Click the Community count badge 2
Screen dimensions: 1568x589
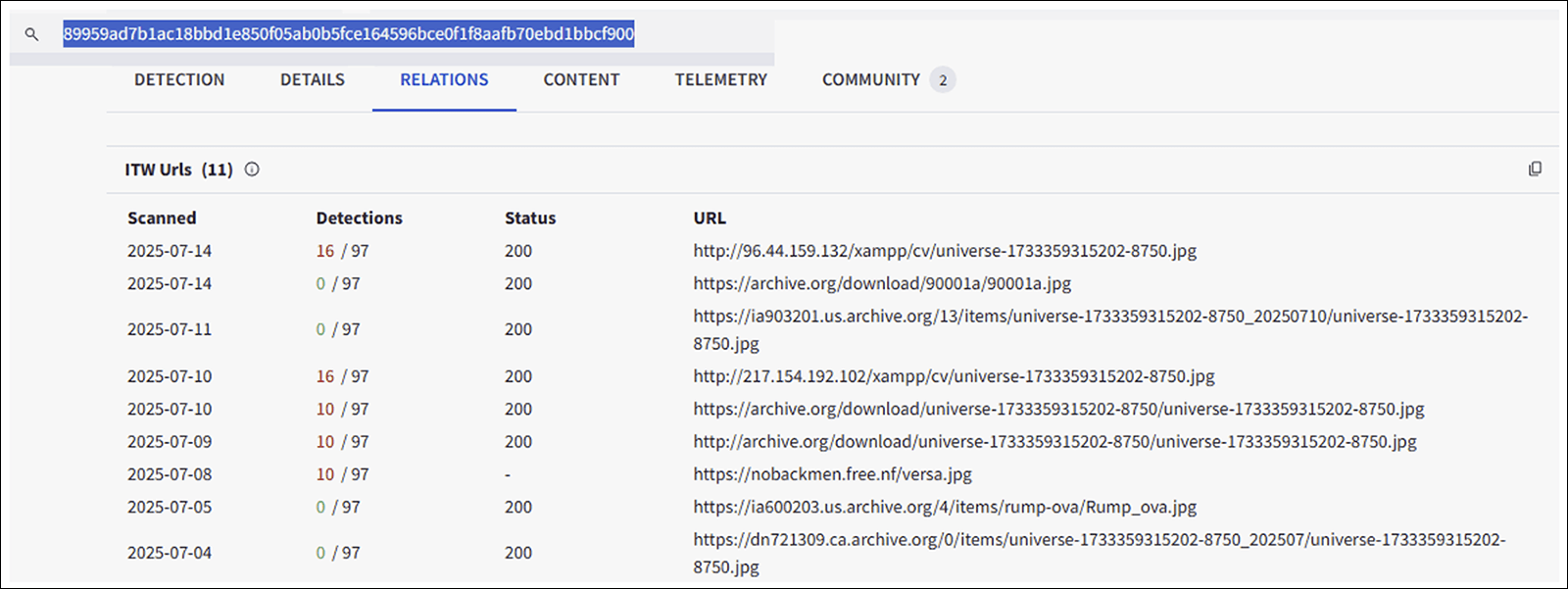(943, 80)
